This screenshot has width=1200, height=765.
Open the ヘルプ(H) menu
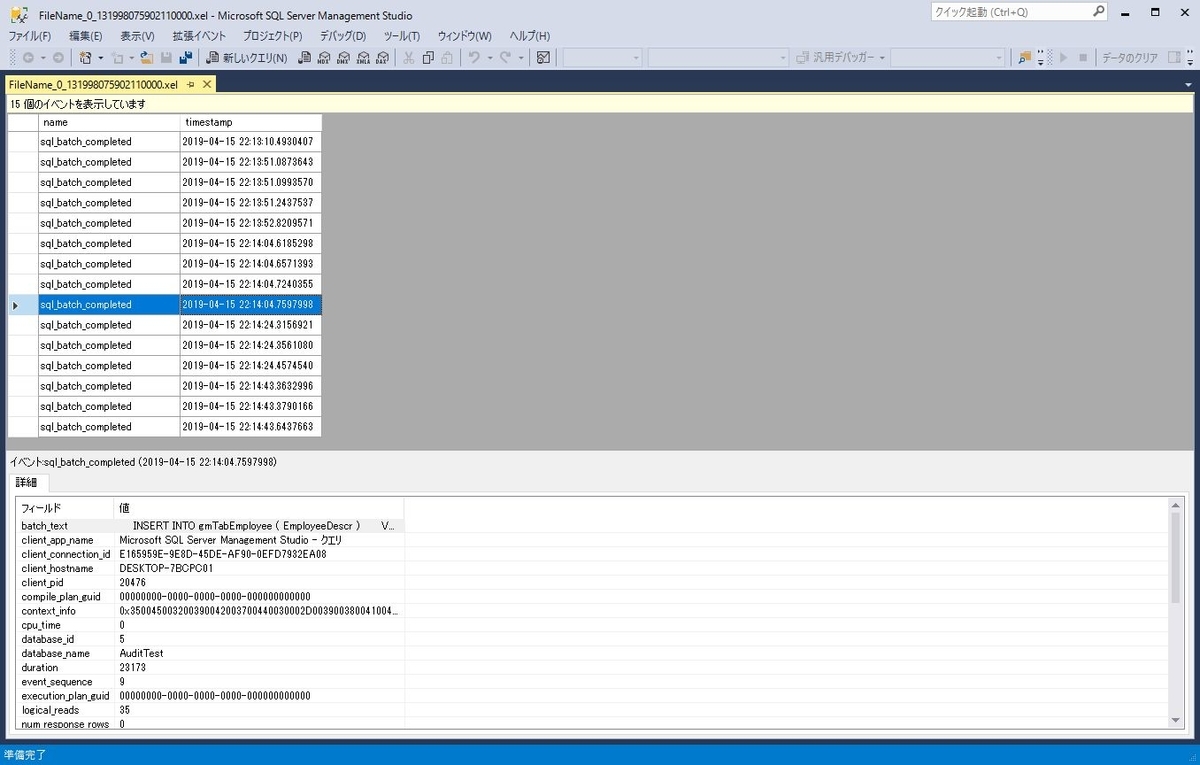530,36
